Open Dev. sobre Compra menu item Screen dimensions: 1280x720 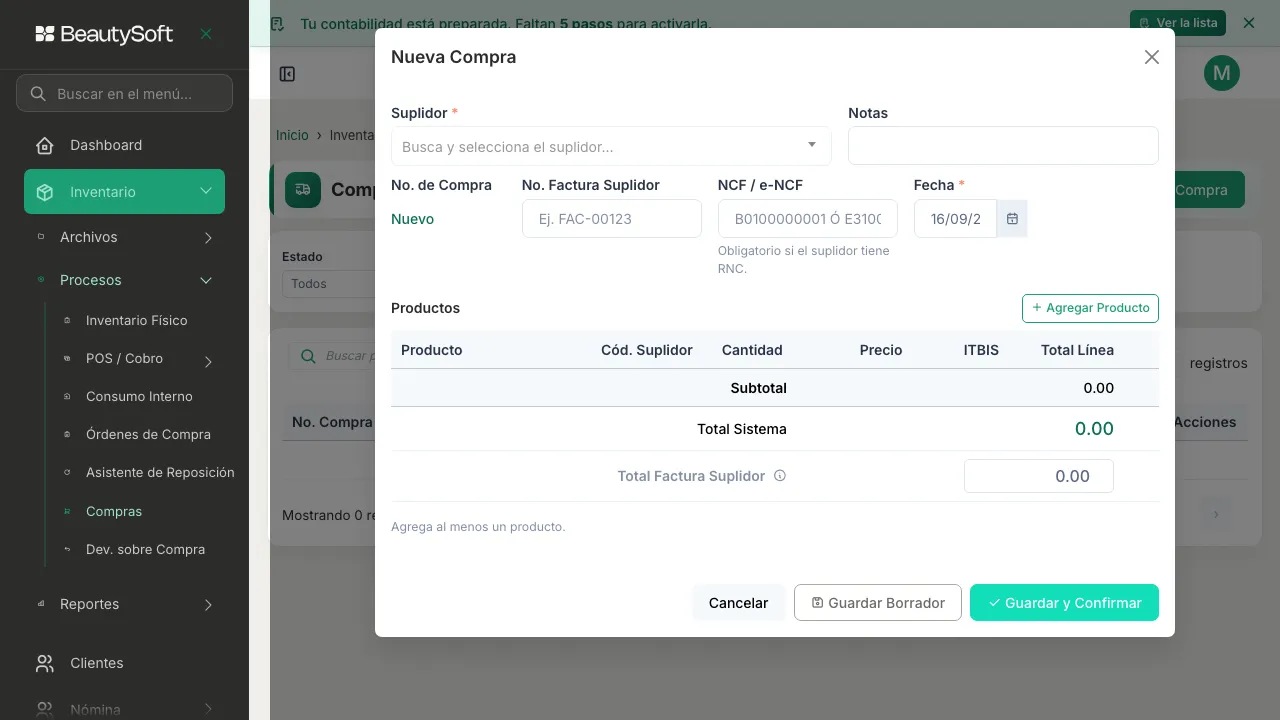click(145, 549)
